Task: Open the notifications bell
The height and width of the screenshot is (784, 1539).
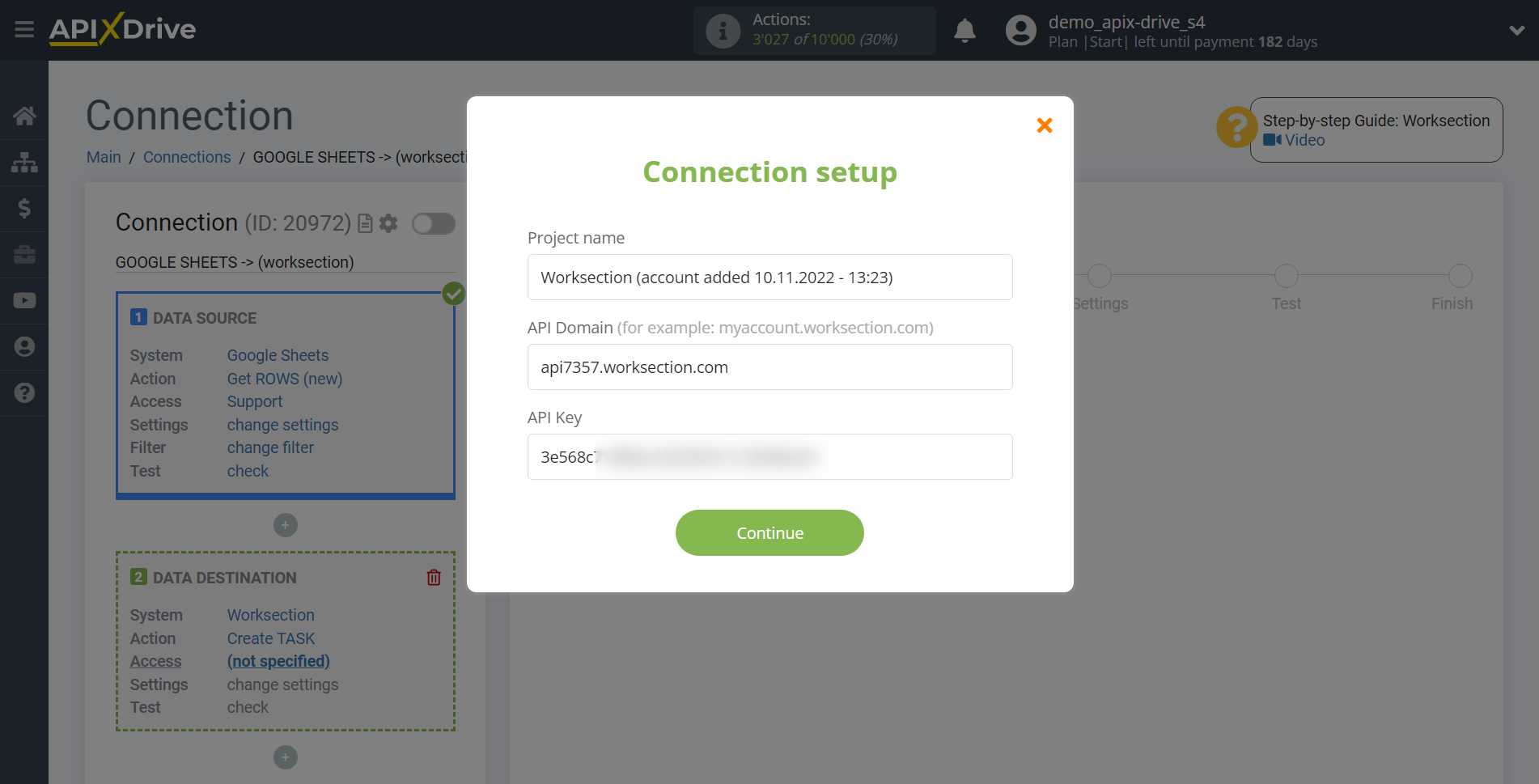Action: 965,31
